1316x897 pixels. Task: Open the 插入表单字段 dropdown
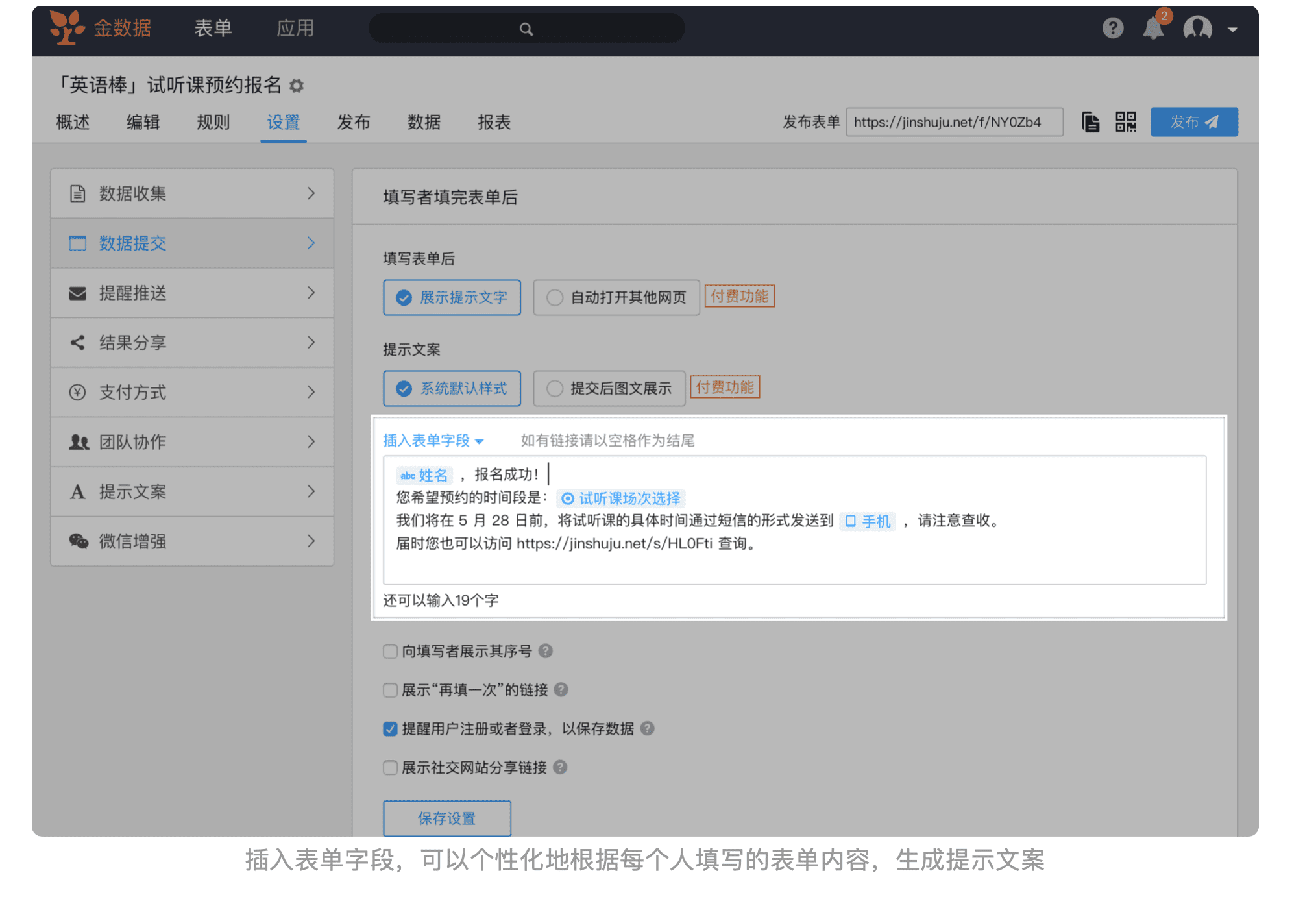(433, 441)
